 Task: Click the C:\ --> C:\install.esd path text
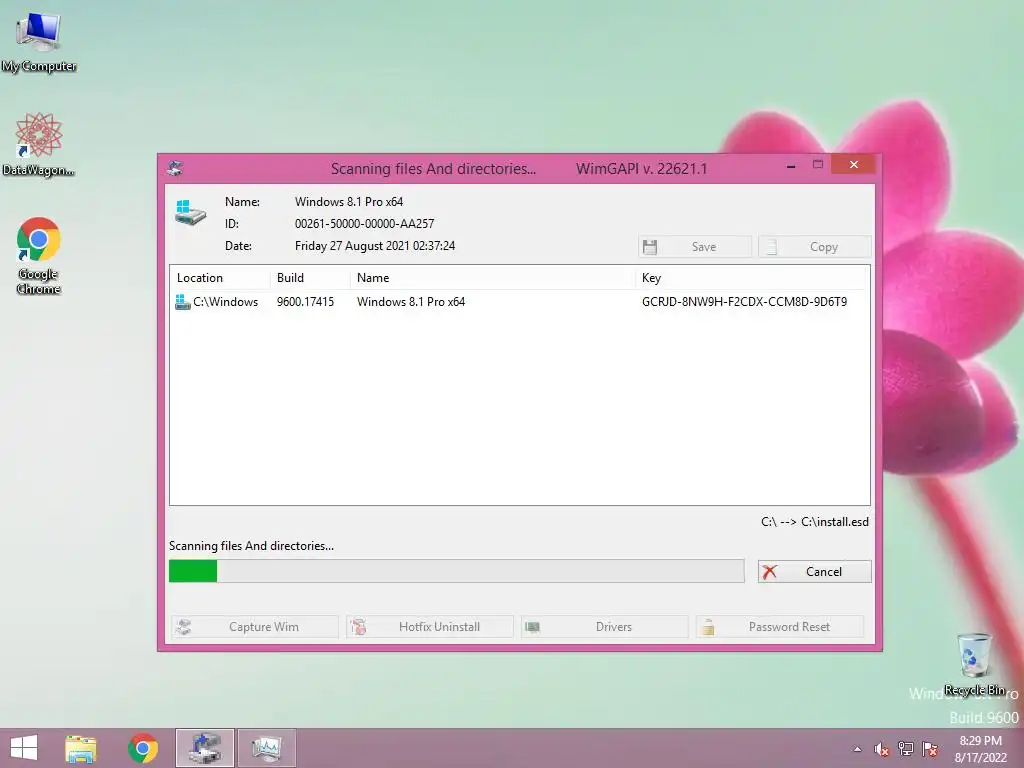[x=814, y=522]
